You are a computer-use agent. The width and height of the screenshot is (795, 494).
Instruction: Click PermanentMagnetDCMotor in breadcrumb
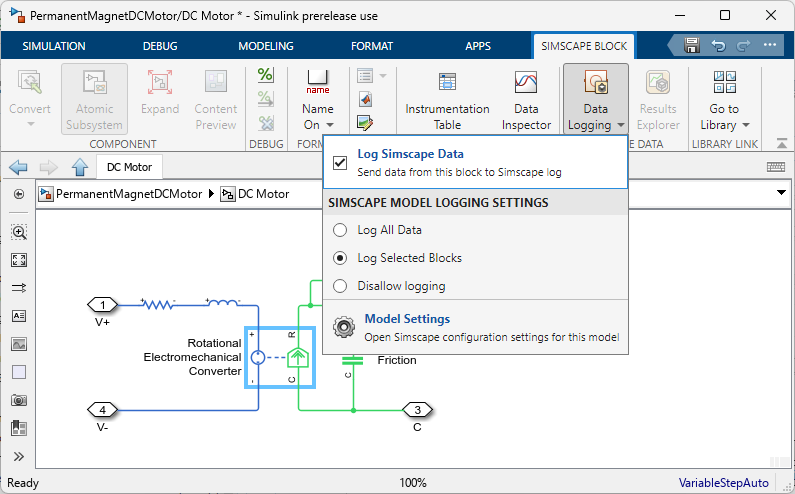click(x=129, y=194)
